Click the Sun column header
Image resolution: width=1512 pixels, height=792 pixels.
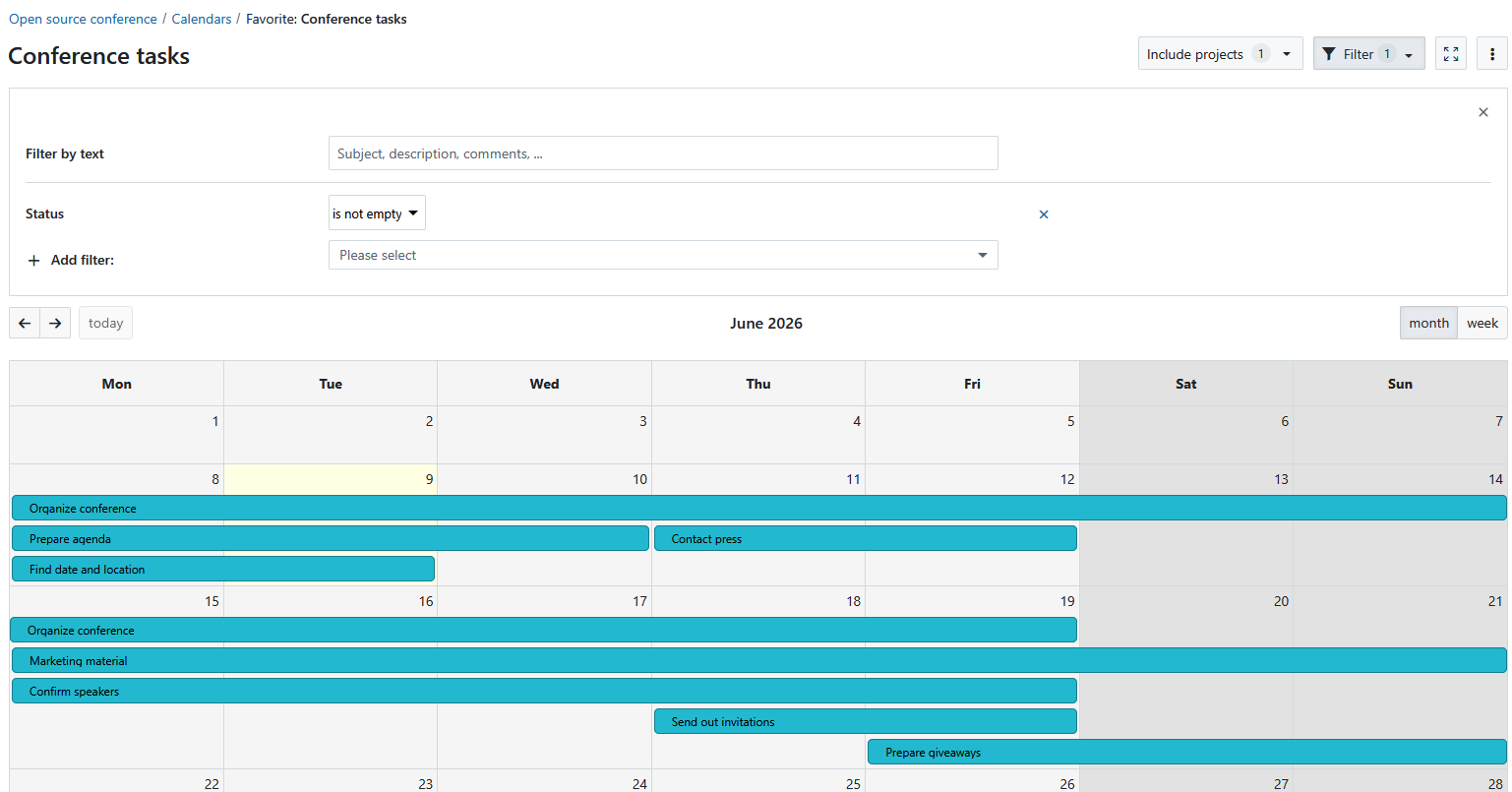1400,384
